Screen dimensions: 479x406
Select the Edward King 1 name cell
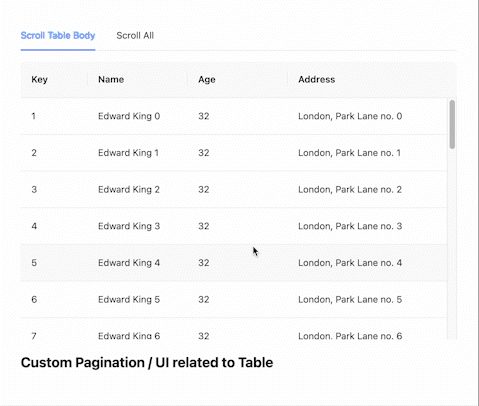128,153
